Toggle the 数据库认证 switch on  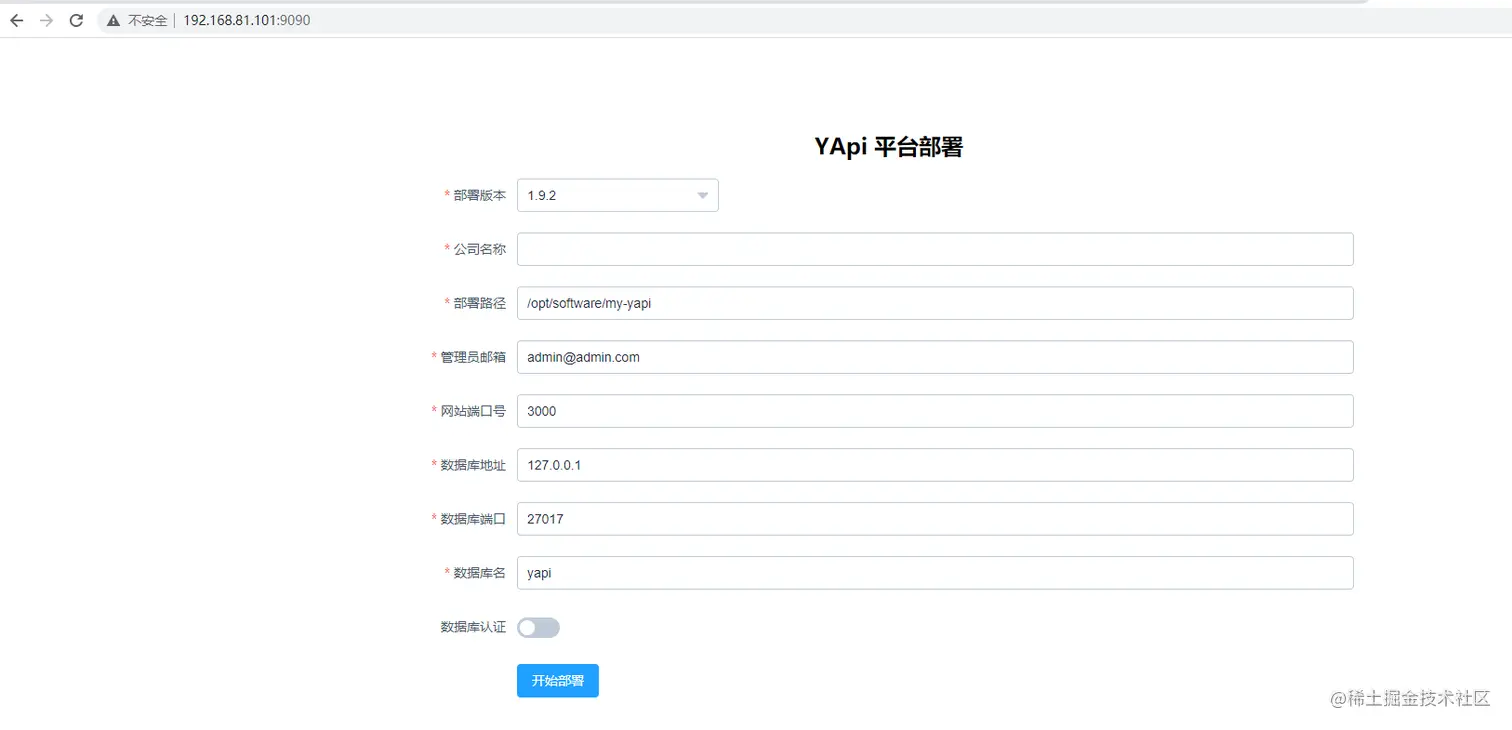click(x=538, y=627)
